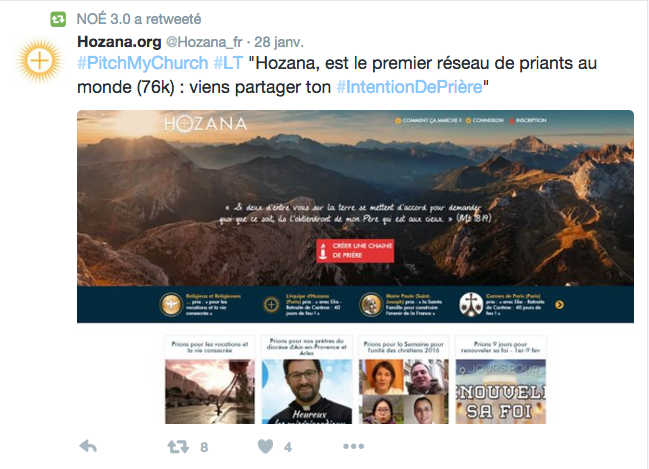Retweet this Hozana.org tweet
This screenshot has width=649, height=469.
[x=178, y=447]
